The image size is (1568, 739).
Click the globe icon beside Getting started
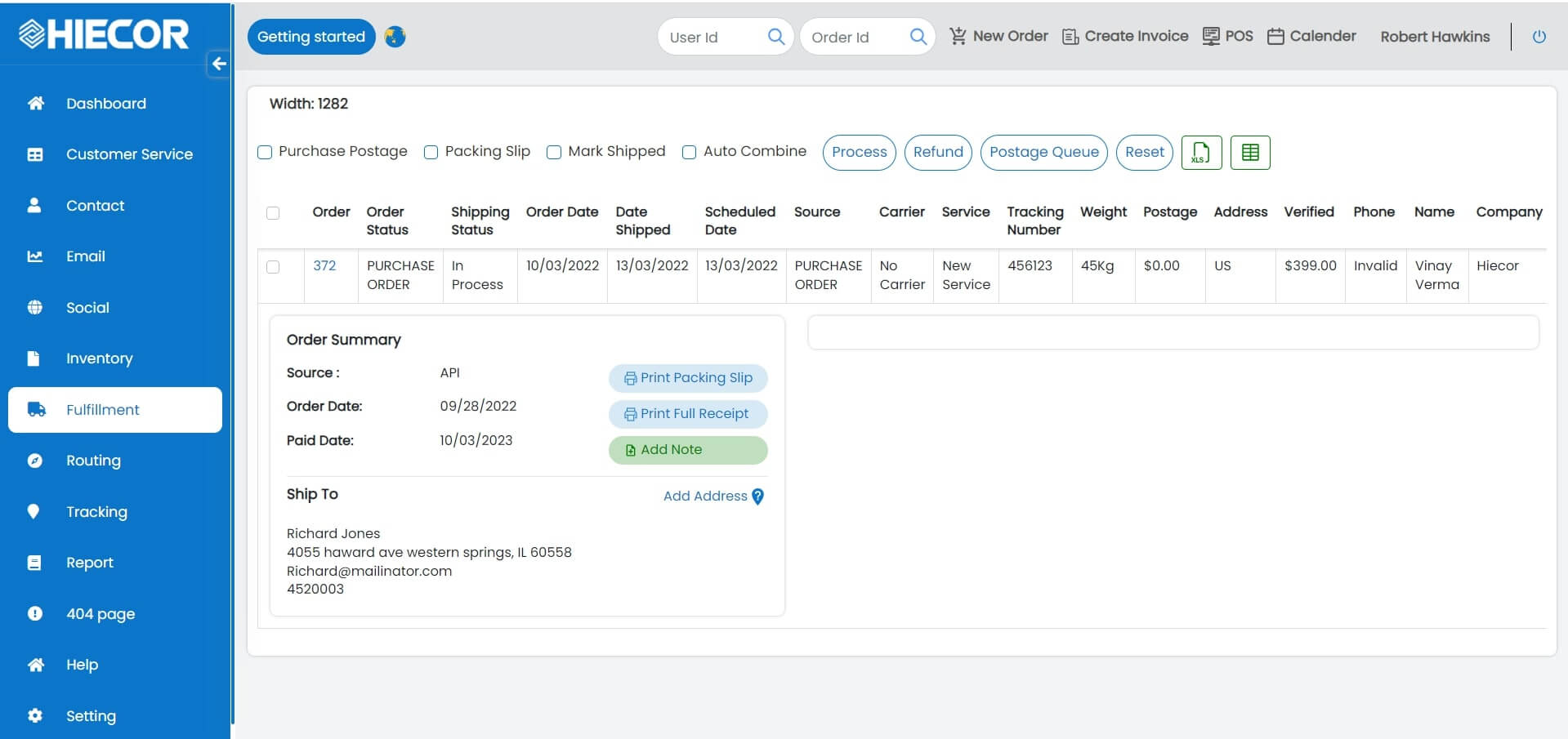coord(395,37)
